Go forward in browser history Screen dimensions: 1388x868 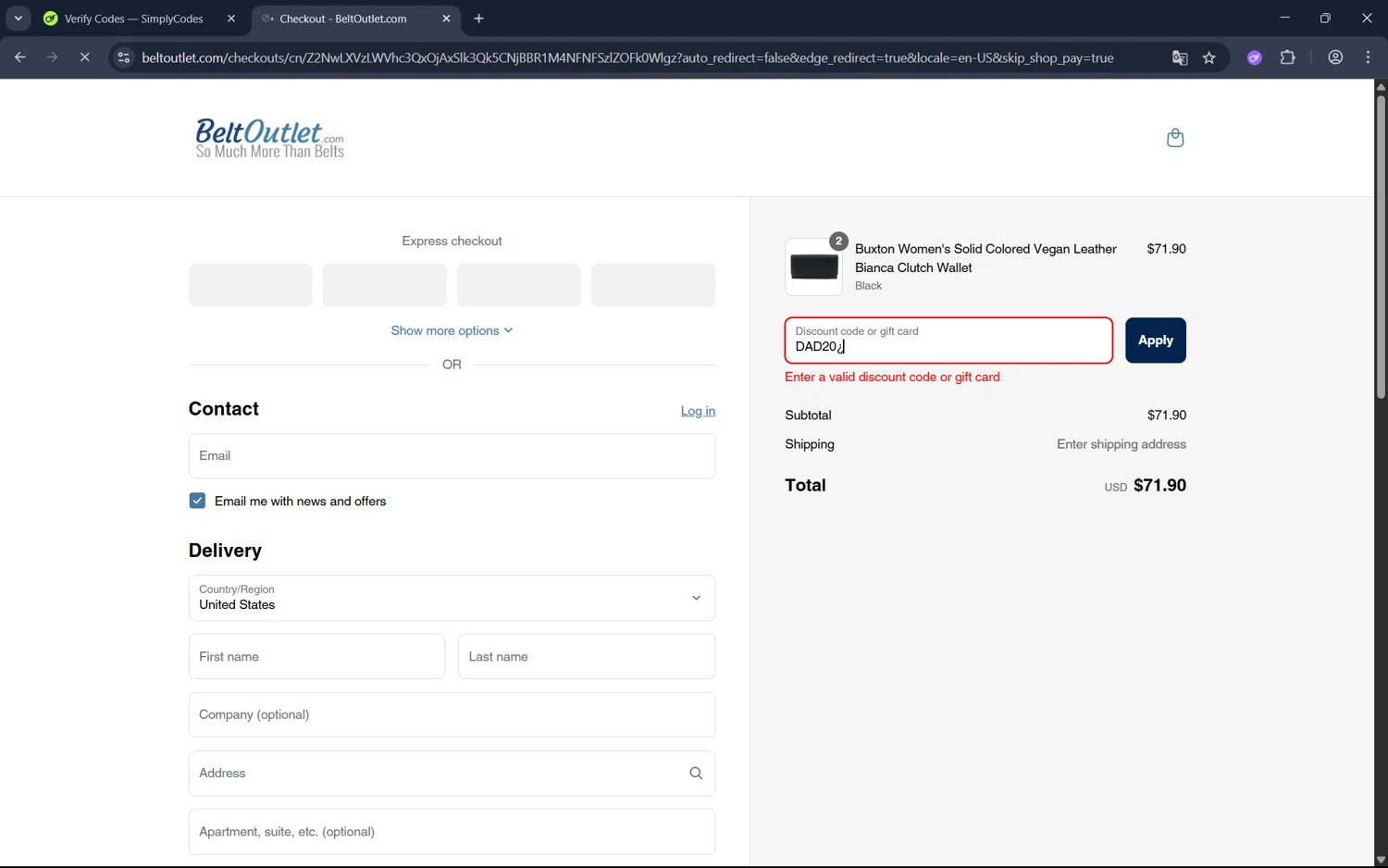52,57
